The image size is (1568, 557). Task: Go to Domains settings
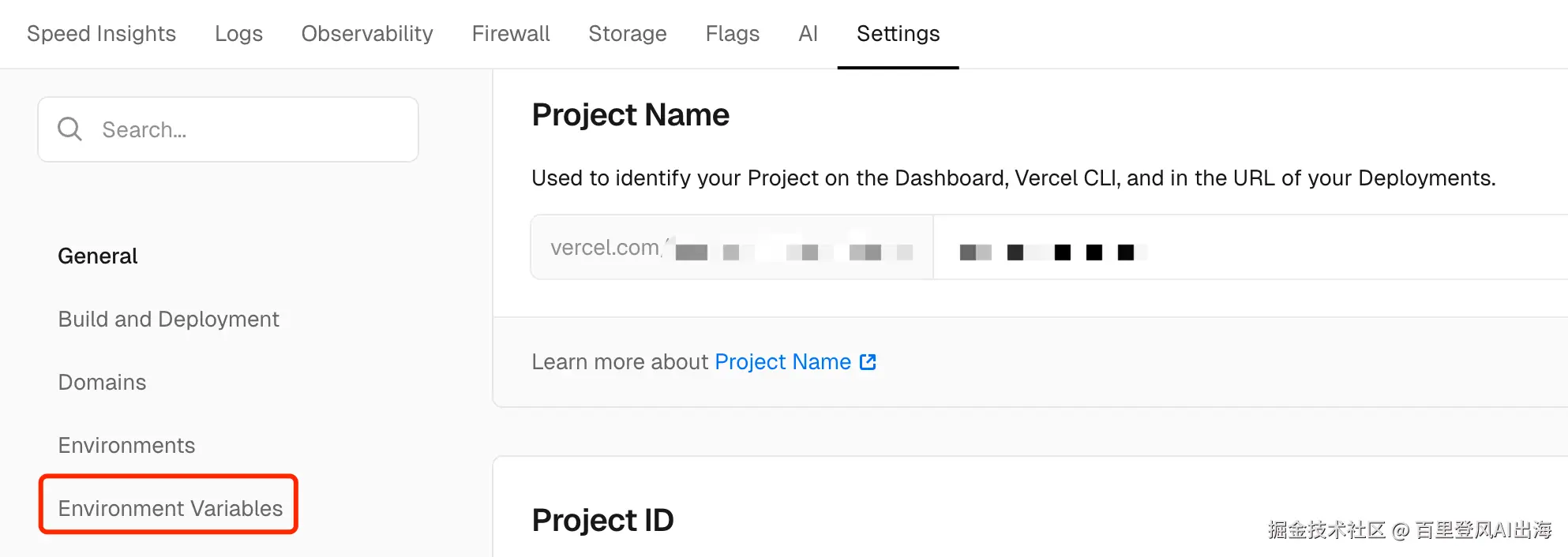click(x=102, y=383)
